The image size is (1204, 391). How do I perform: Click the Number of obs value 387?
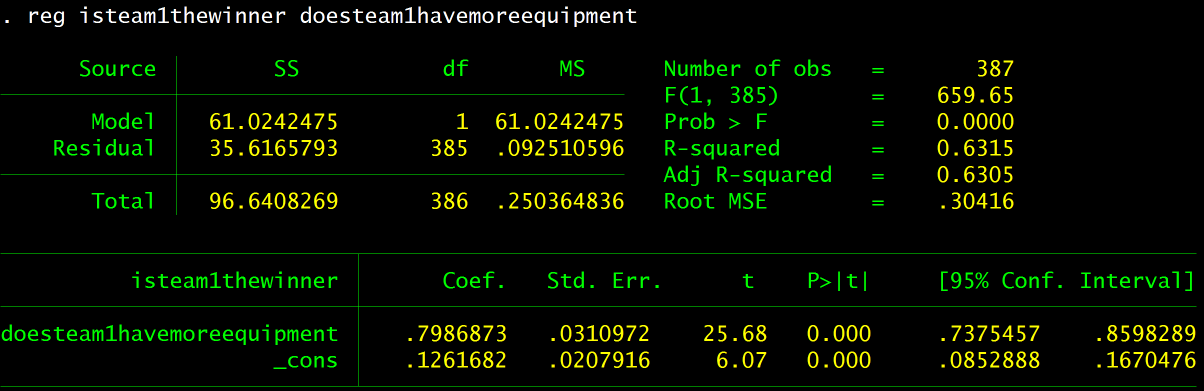pyautogui.click(x=995, y=69)
